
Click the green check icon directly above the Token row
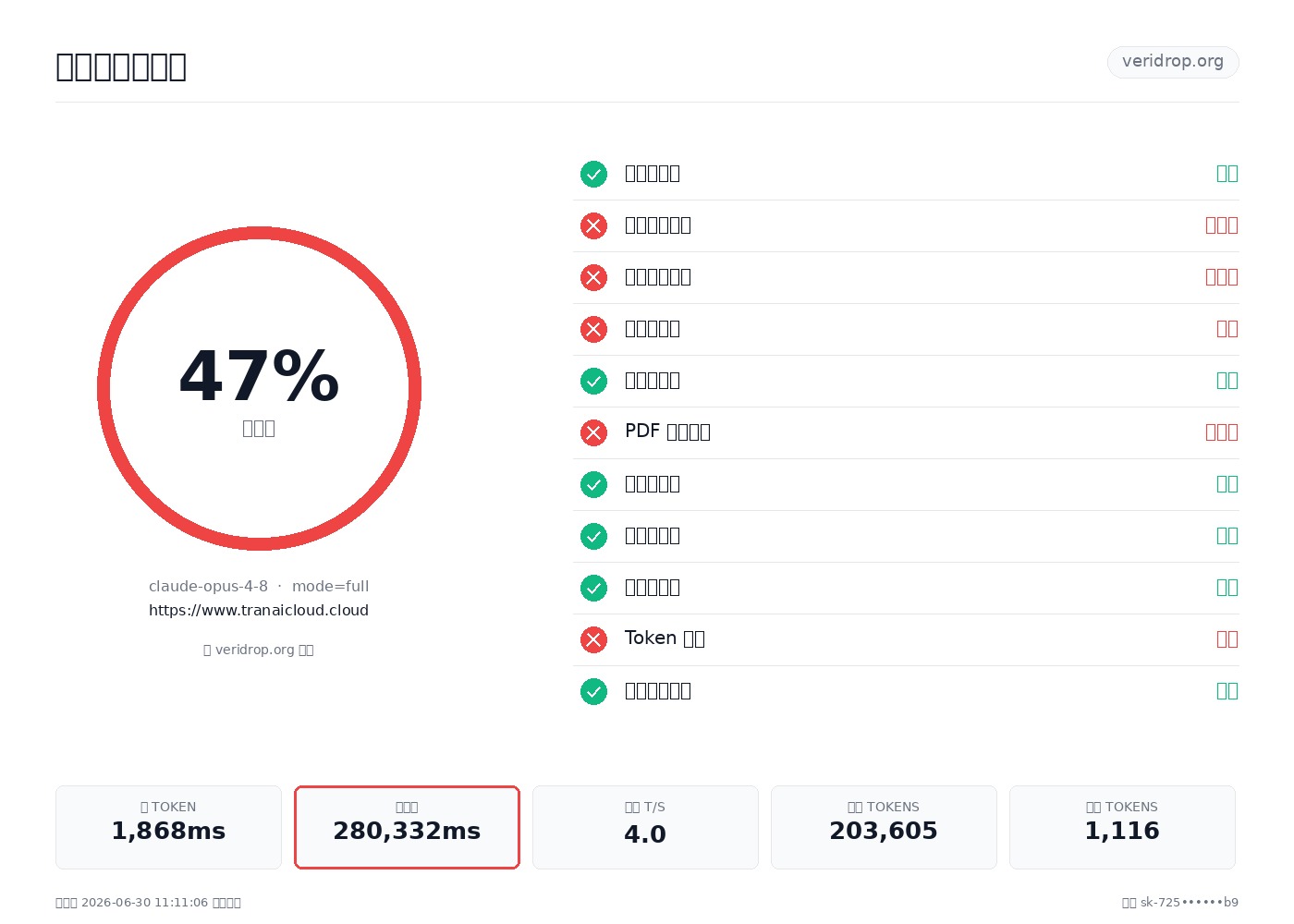[593, 588]
